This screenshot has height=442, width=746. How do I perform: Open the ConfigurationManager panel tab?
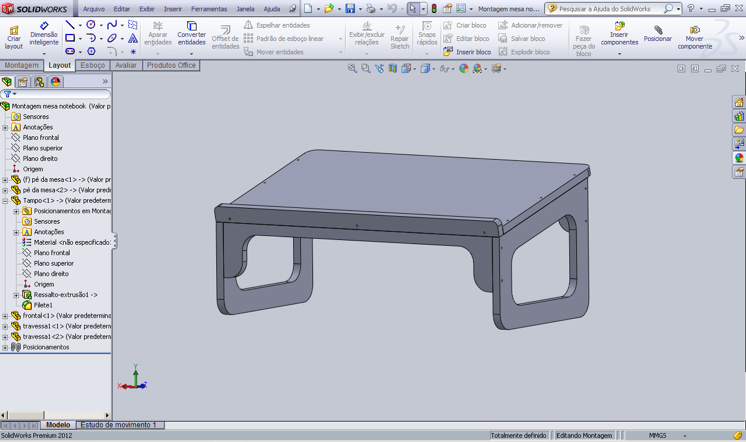(39, 81)
